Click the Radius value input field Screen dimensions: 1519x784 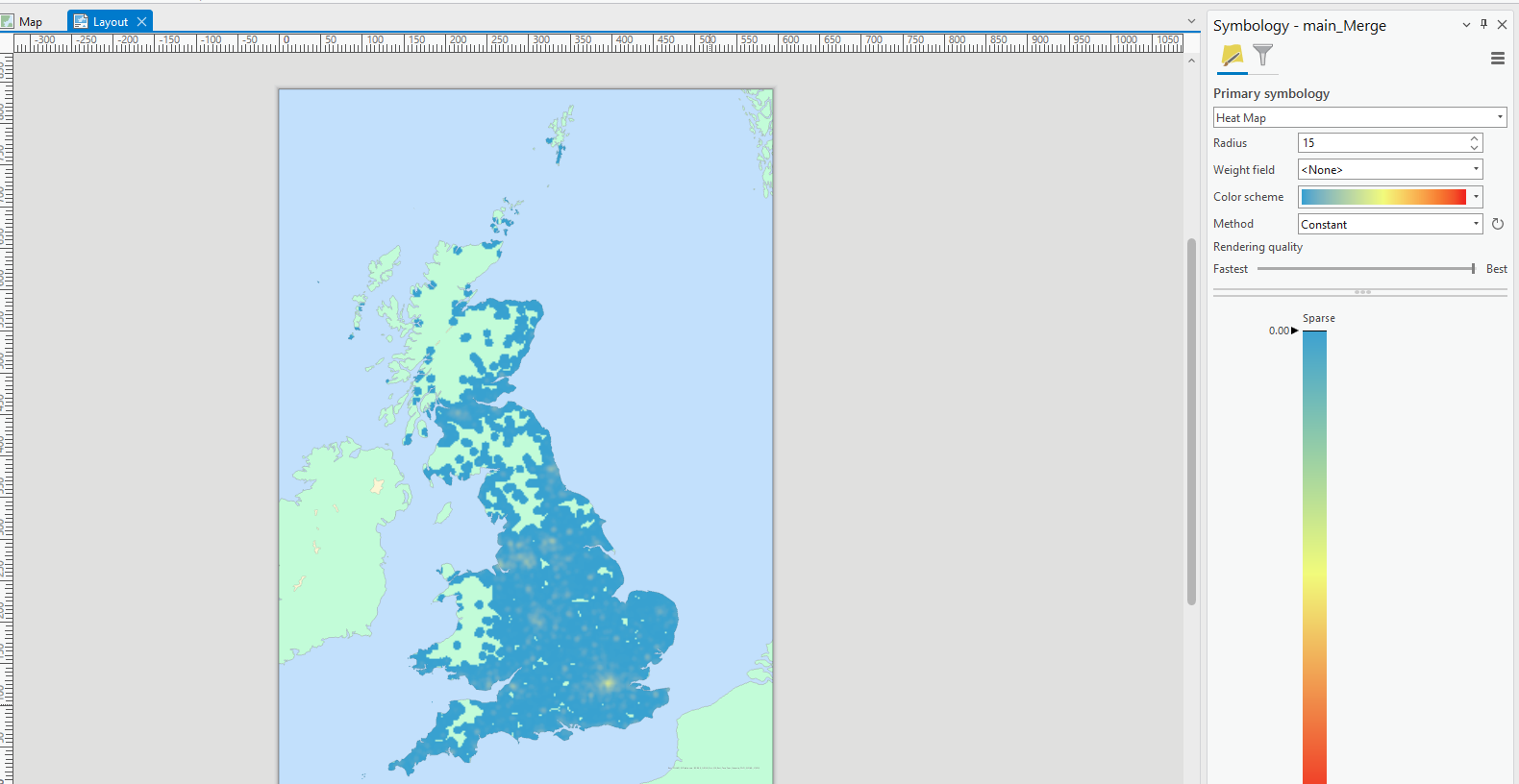click(1382, 142)
